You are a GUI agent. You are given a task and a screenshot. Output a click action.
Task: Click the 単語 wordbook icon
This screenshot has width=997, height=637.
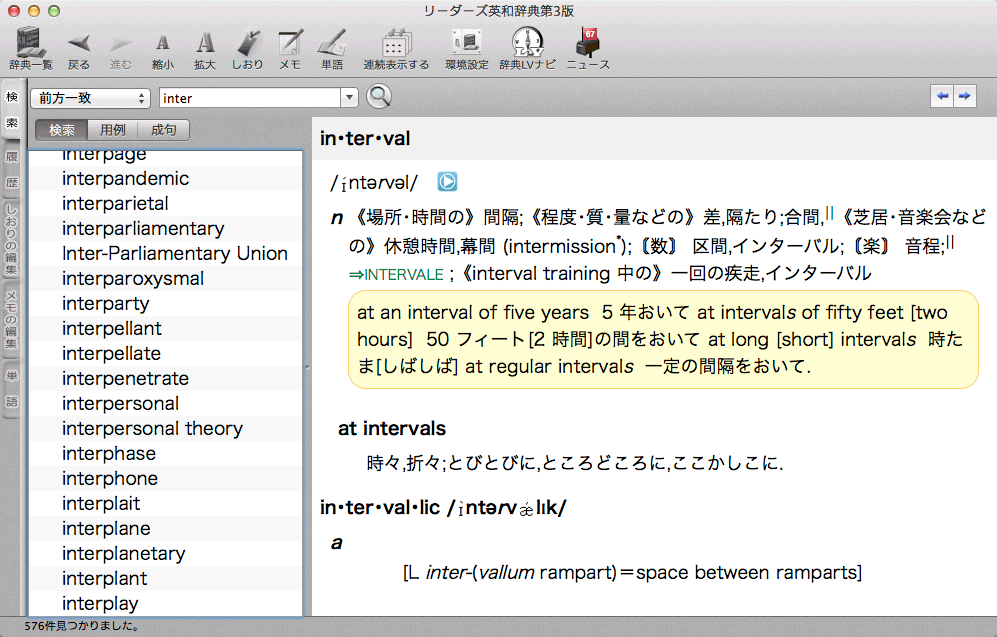(332, 45)
